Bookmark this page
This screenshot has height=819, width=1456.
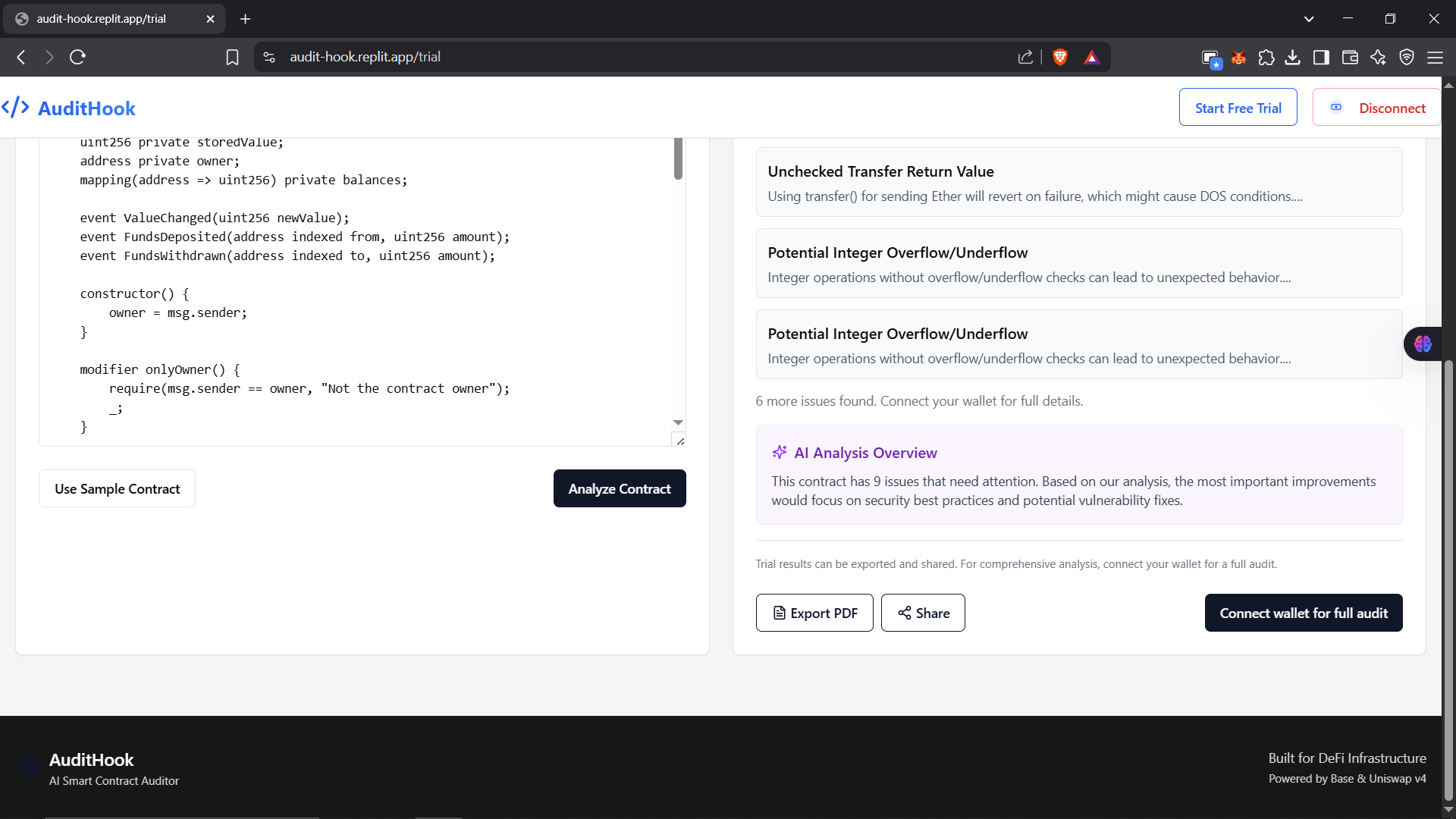point(233,57)
